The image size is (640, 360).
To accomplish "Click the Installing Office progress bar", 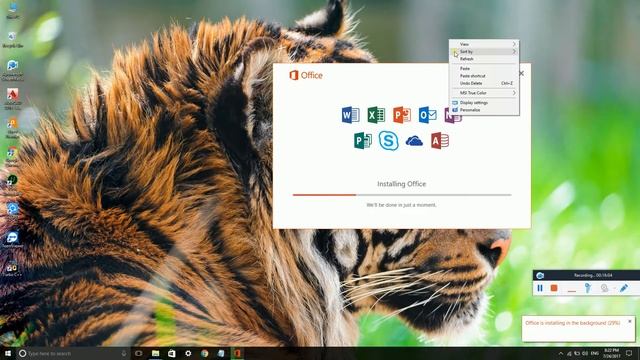I will click(x=402, y=195).
